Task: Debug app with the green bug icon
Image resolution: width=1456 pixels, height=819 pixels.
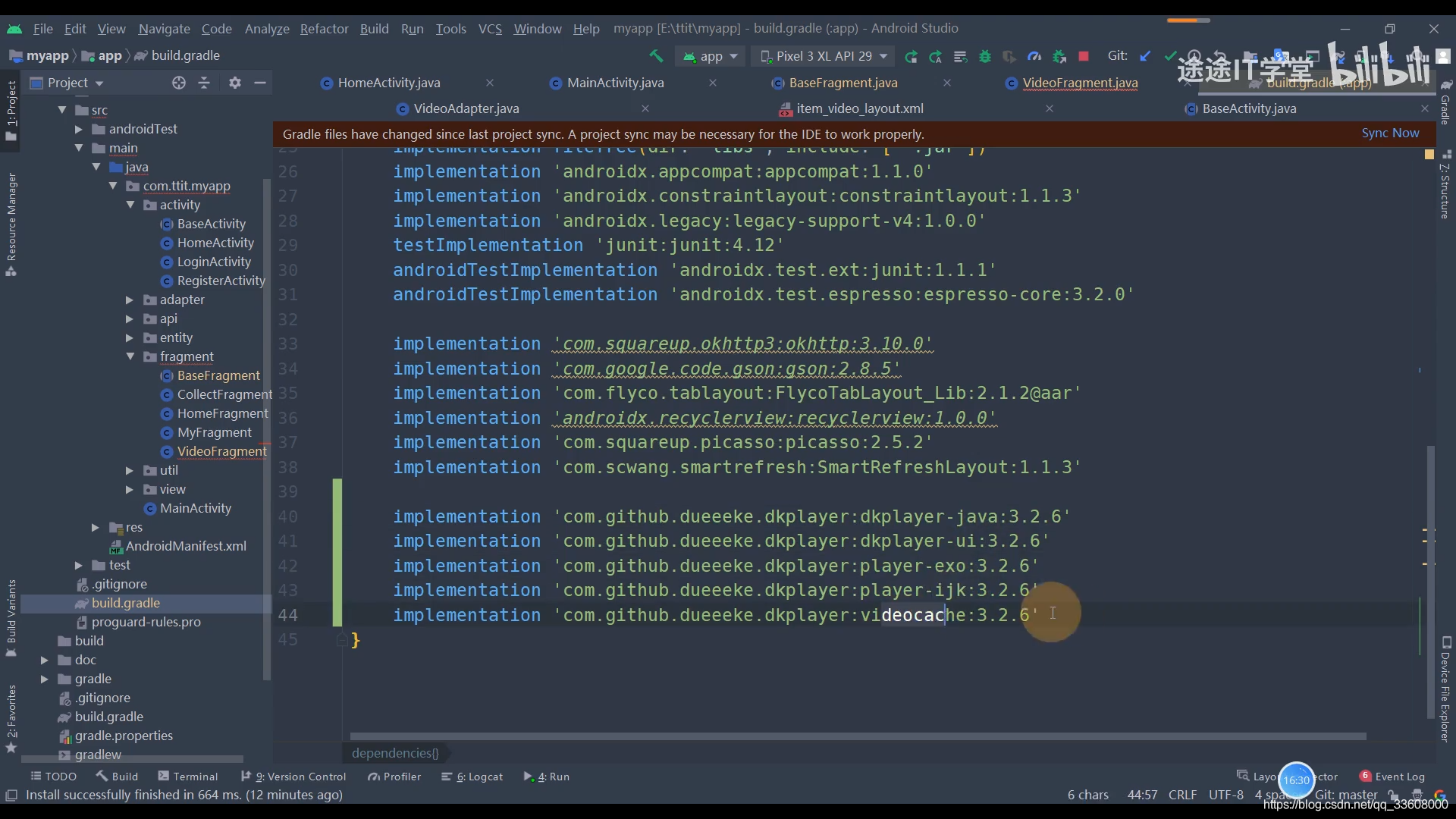Action: (985, 56)
